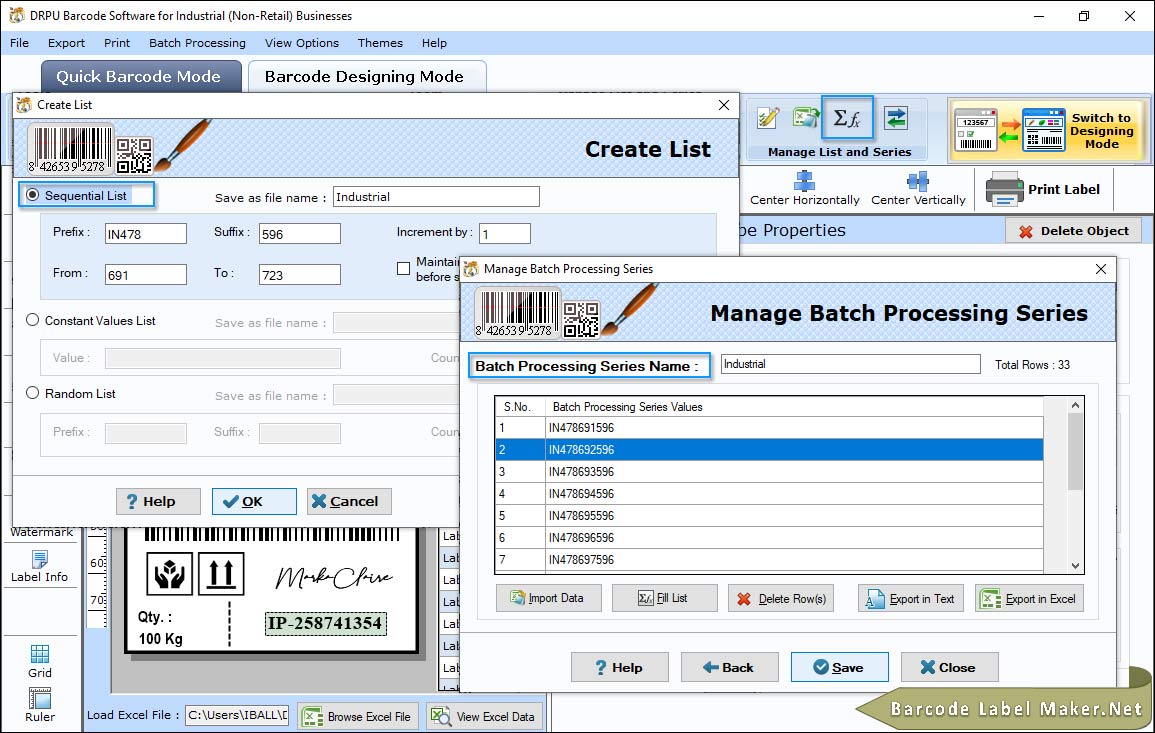The width and height of the screenshot is (1155, 733).
Task: Click View Excel Data button
Action: pyautogui.click(x=485, y=717)
